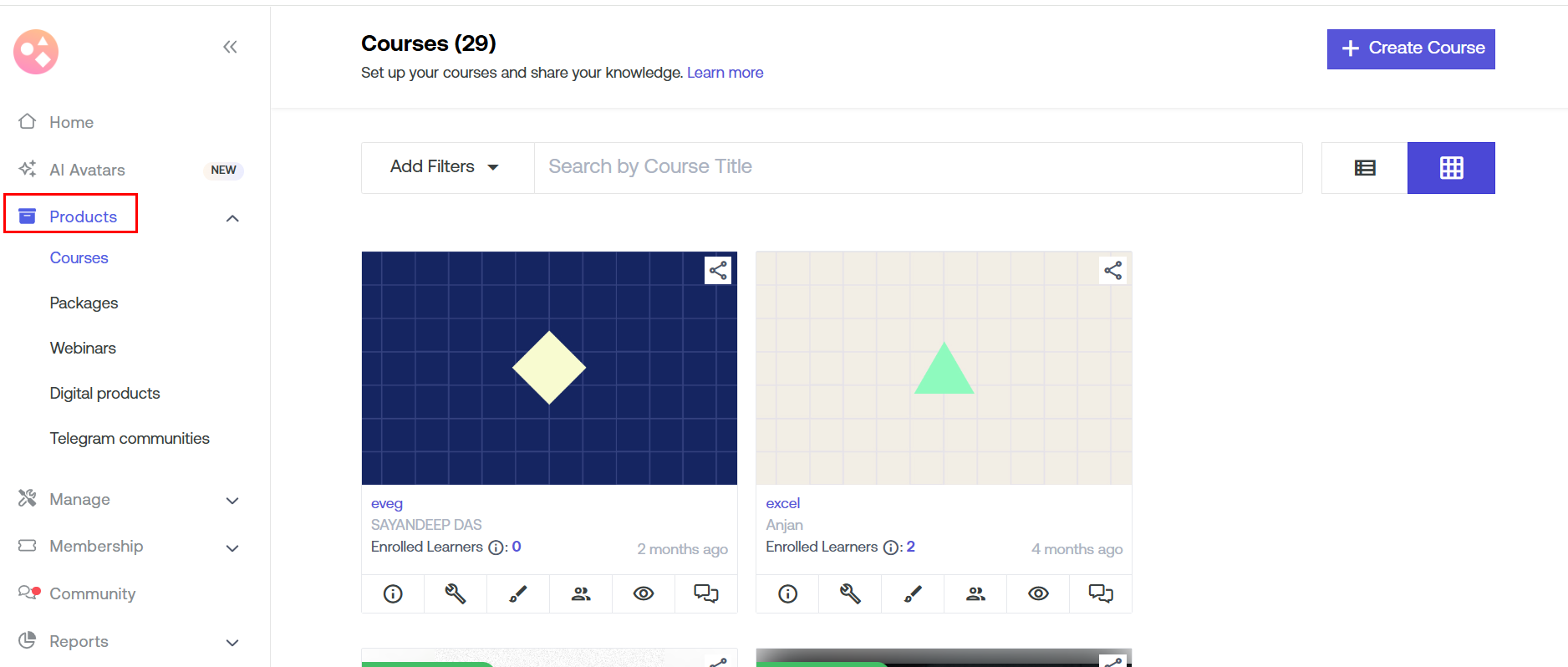Click the Create Course button
The height and width of the screenshot is (667, 1568).
tap(1410, 48)
